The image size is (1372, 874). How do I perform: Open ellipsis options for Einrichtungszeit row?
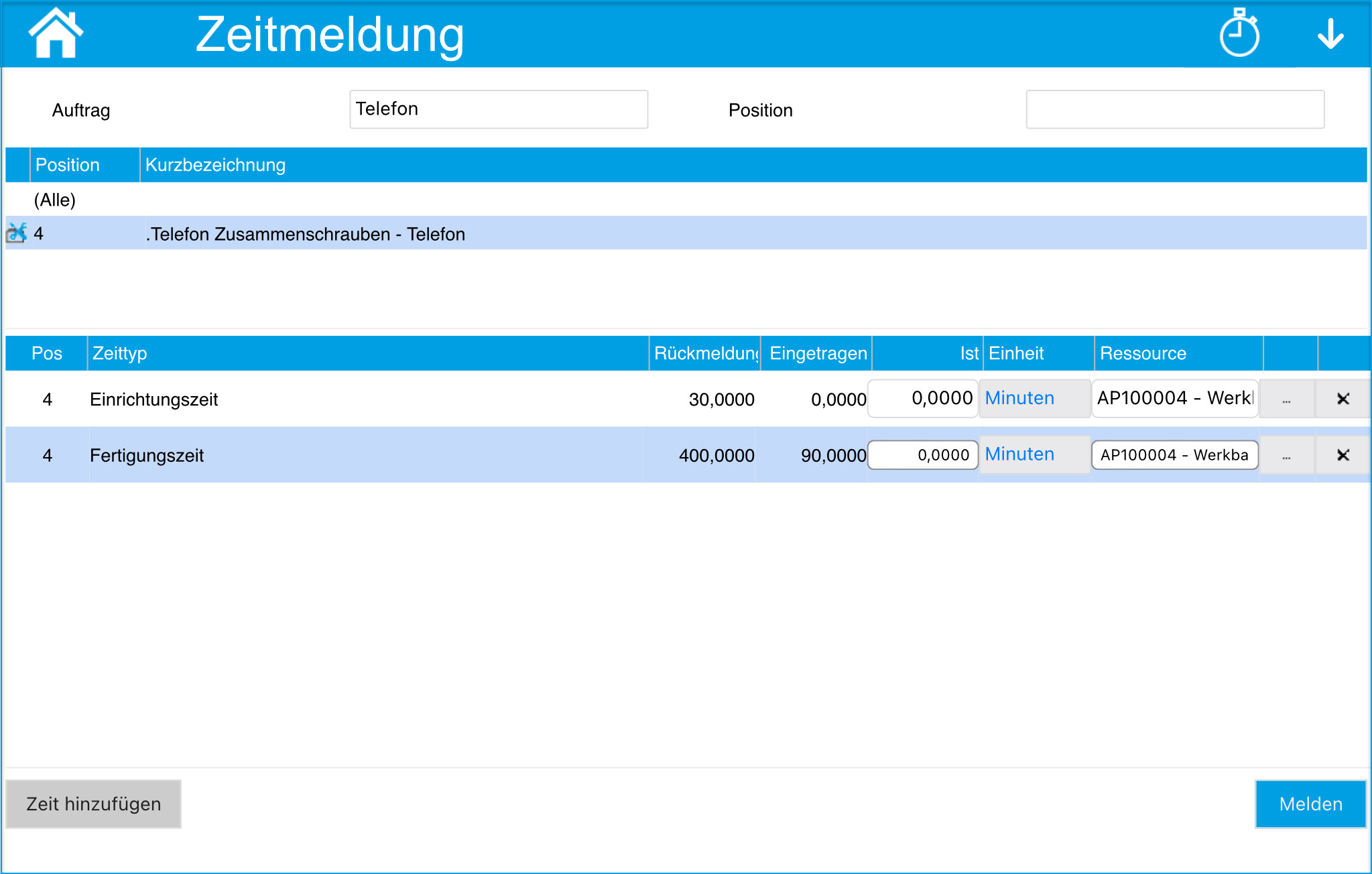(1286, 398)
